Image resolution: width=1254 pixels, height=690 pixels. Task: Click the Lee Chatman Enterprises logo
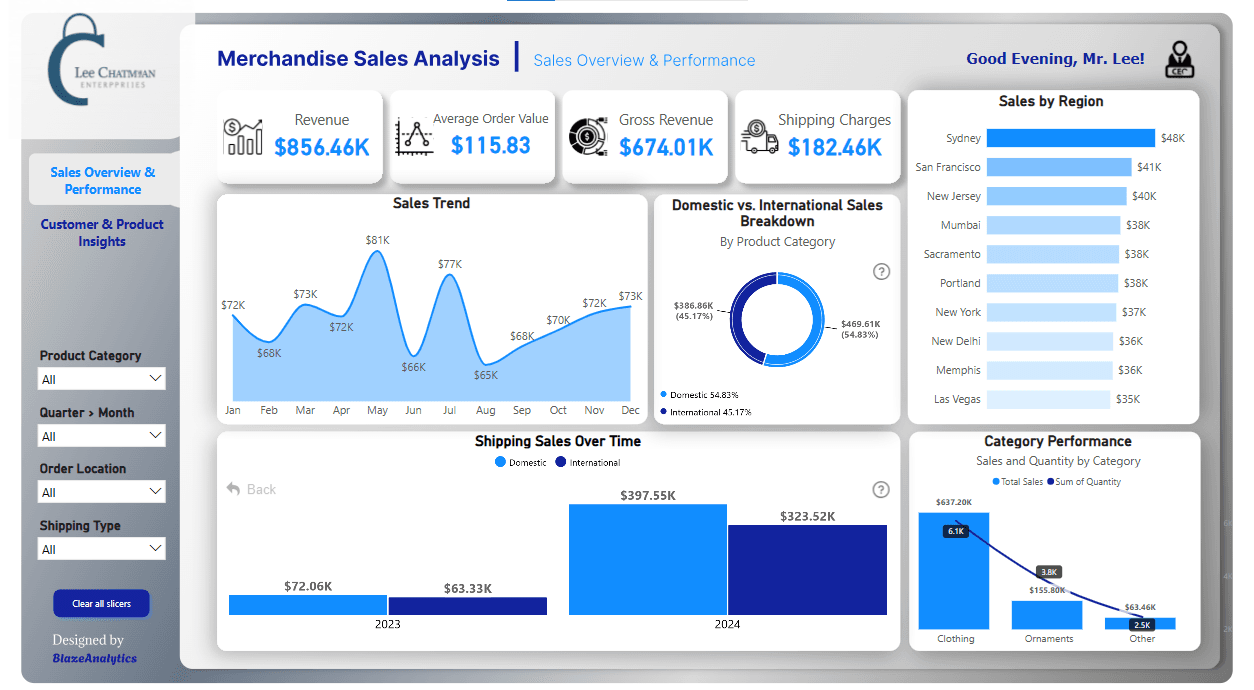point(100,62)
